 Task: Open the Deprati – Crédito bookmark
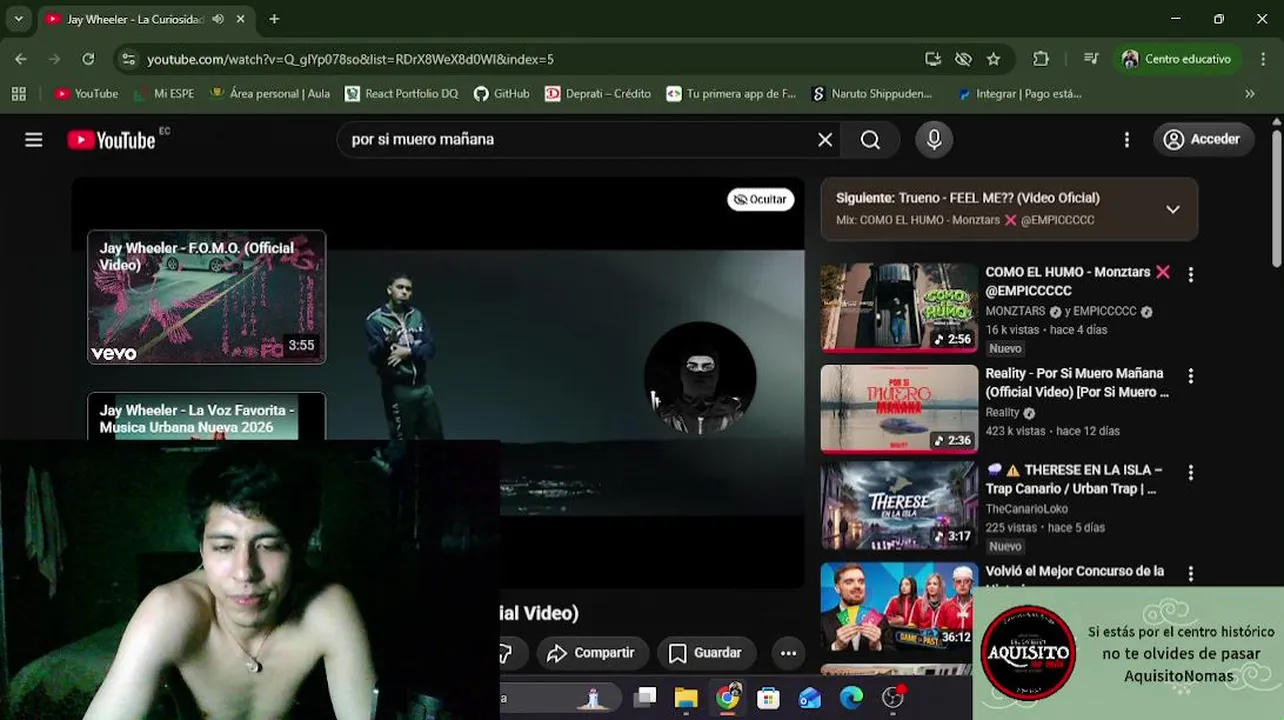tap(598, 94)
